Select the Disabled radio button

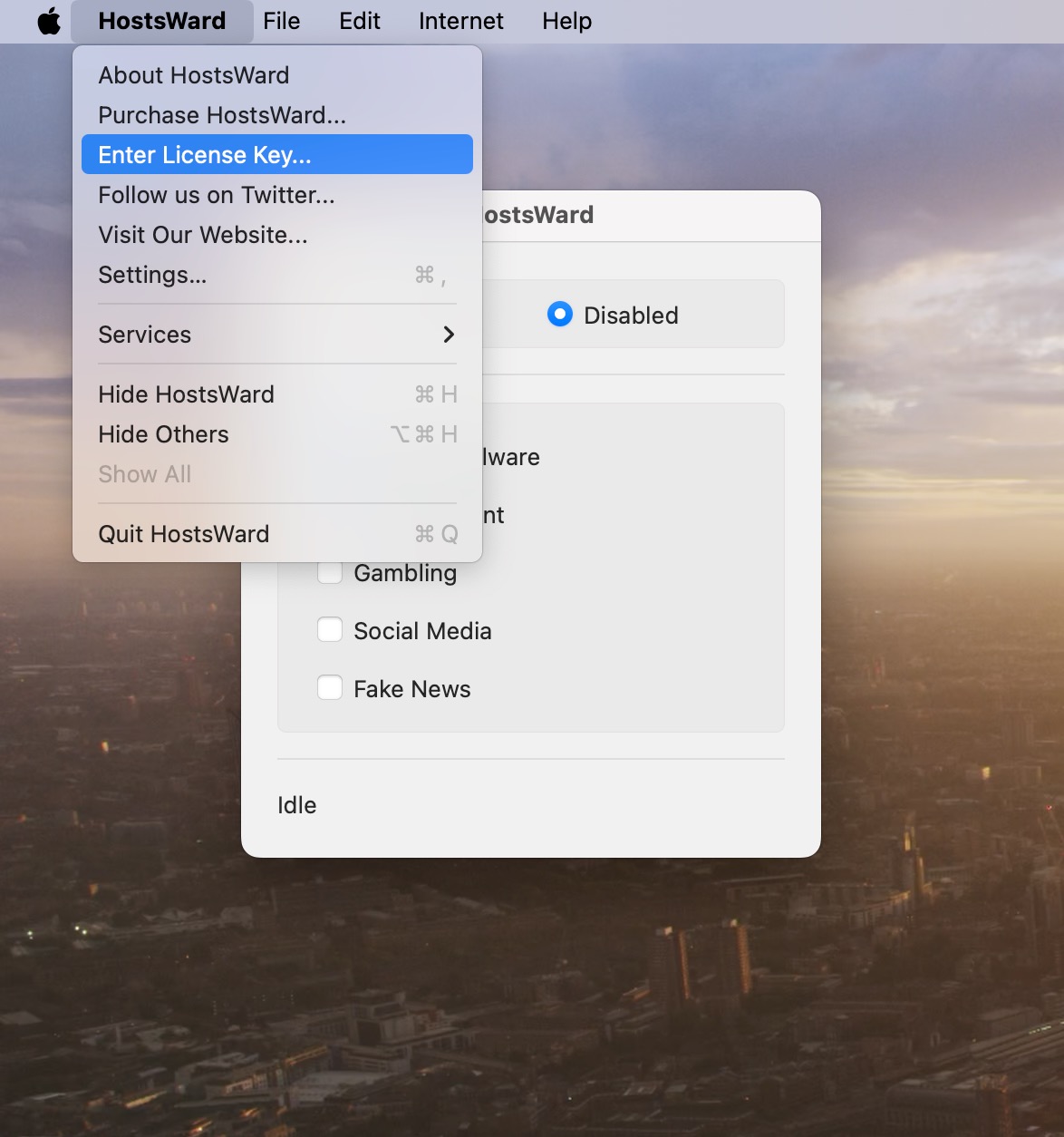(560, 315)
